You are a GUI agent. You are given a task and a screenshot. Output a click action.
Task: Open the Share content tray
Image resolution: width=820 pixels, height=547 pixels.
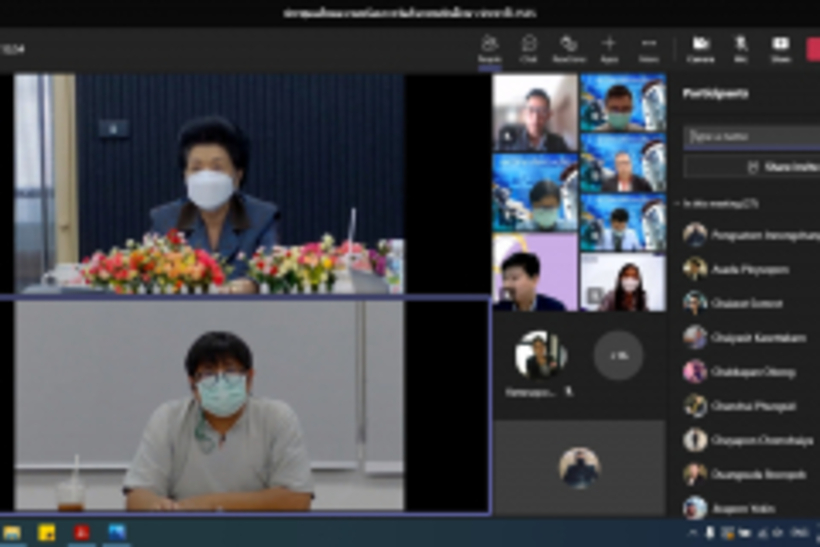click(780, 49)
